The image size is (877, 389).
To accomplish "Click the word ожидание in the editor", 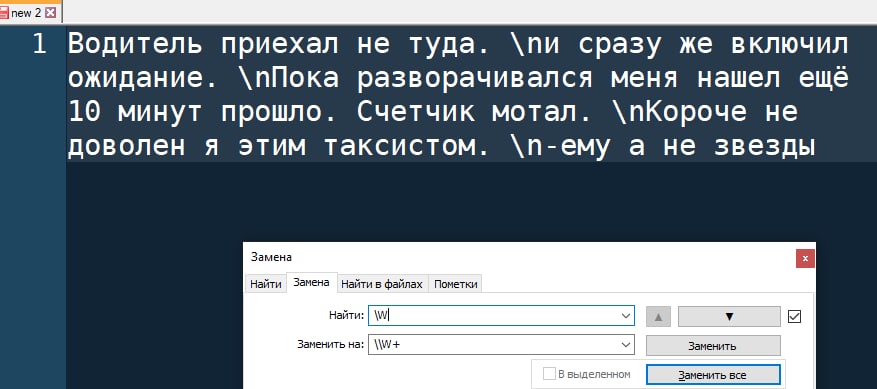I will pyautogui.click(x=135, y=79).
